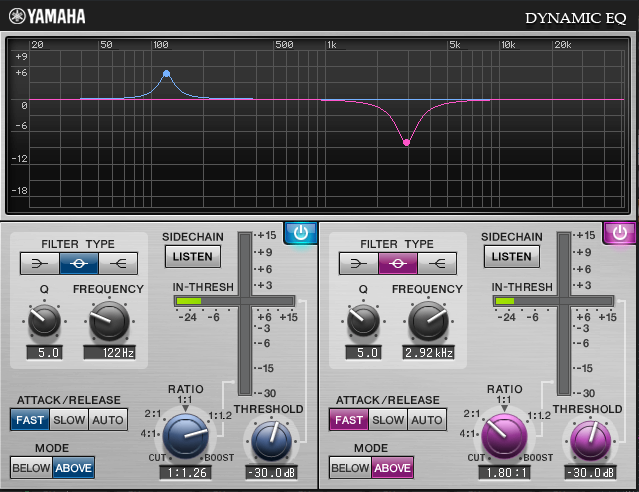Click the 122 Hz frequency value field
639x492 pixels.
tap(109, 353)
